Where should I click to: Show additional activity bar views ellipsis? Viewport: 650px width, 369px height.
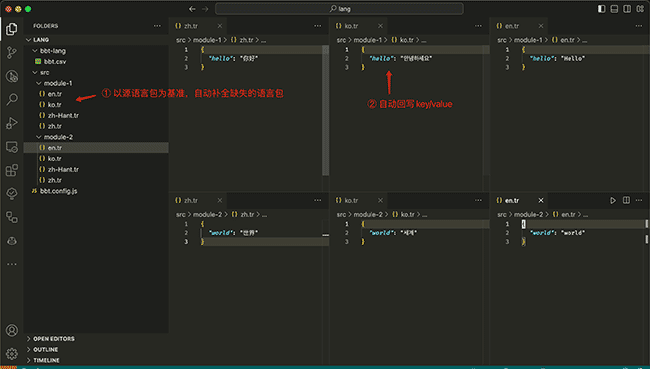pyautogui.click(x=12, y=264)
